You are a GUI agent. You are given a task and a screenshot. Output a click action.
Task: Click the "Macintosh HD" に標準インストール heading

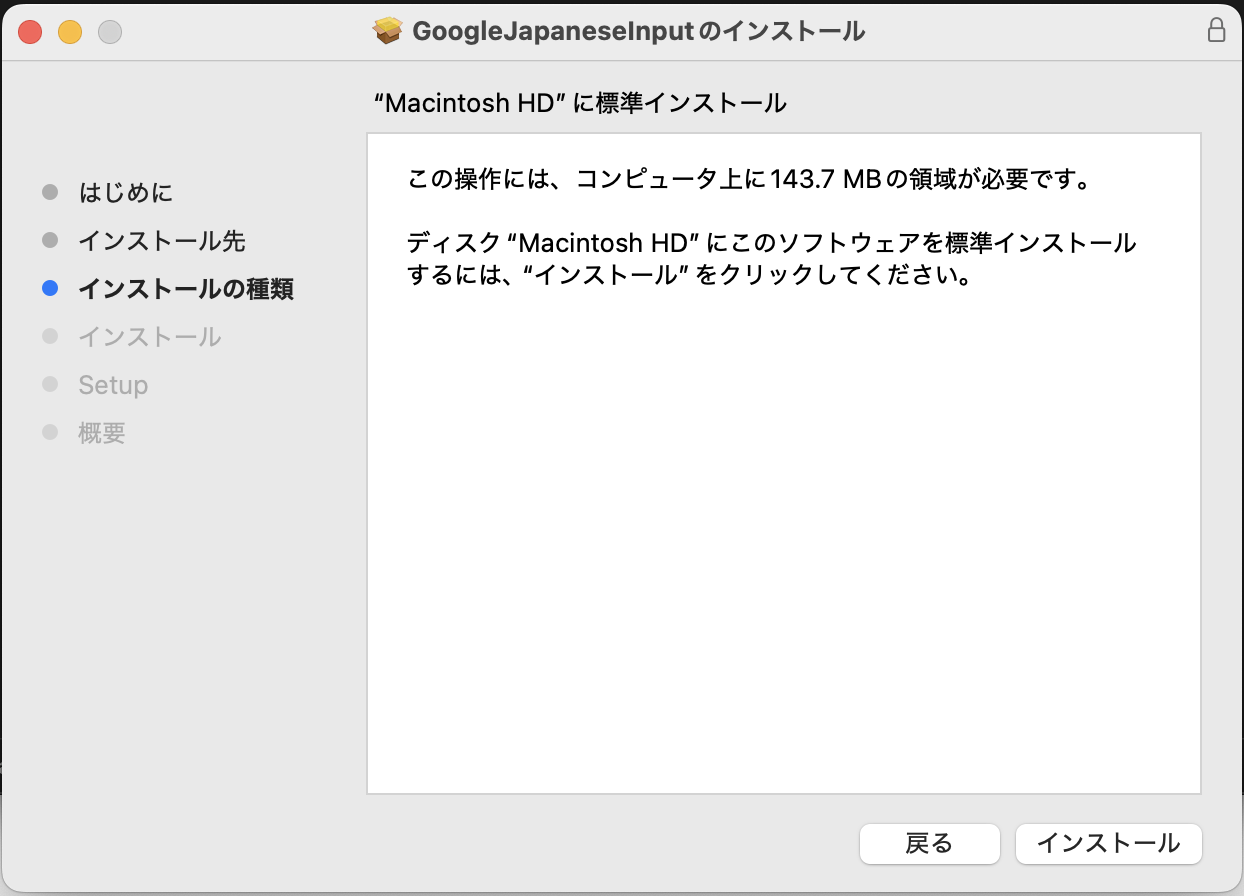[x=579, y=103]
